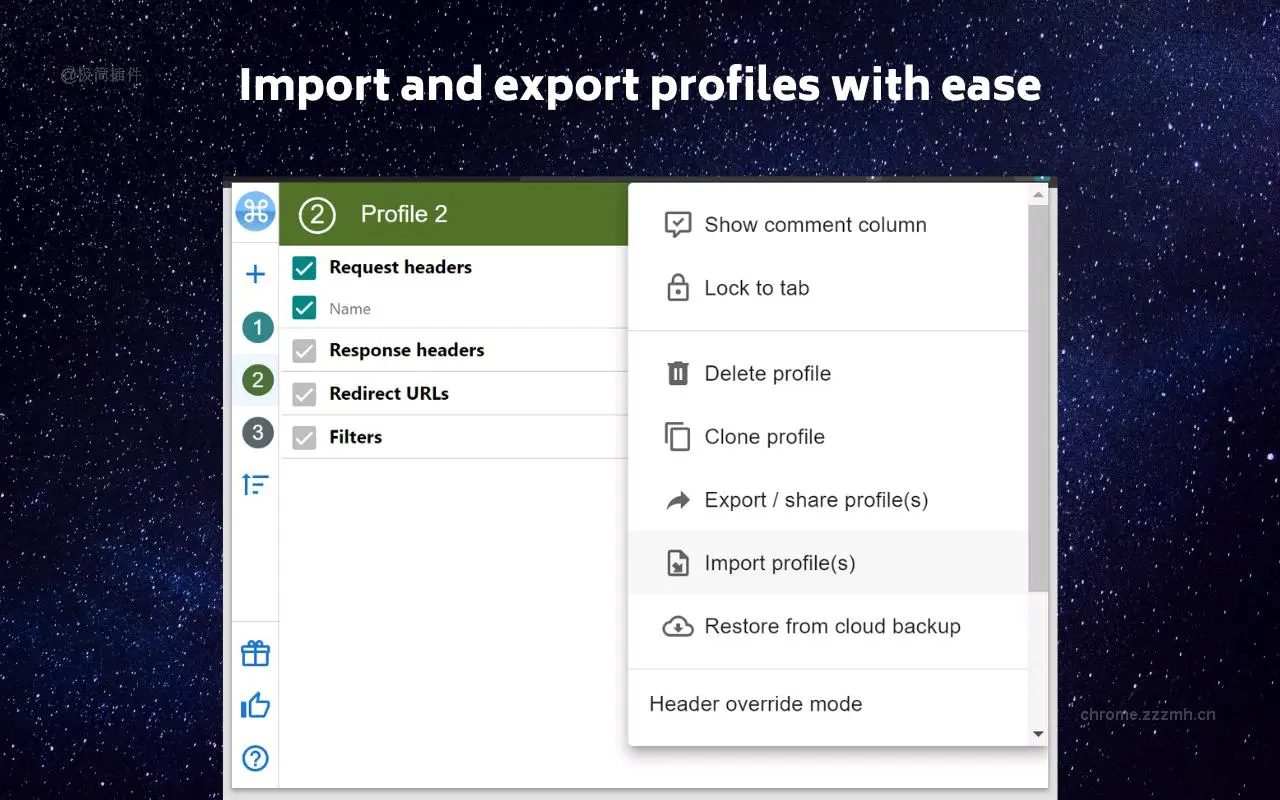Viewport: 1280px width, 800px height.
Task: Click the thumbs-up rating icon
Action: tap(255, 705)
